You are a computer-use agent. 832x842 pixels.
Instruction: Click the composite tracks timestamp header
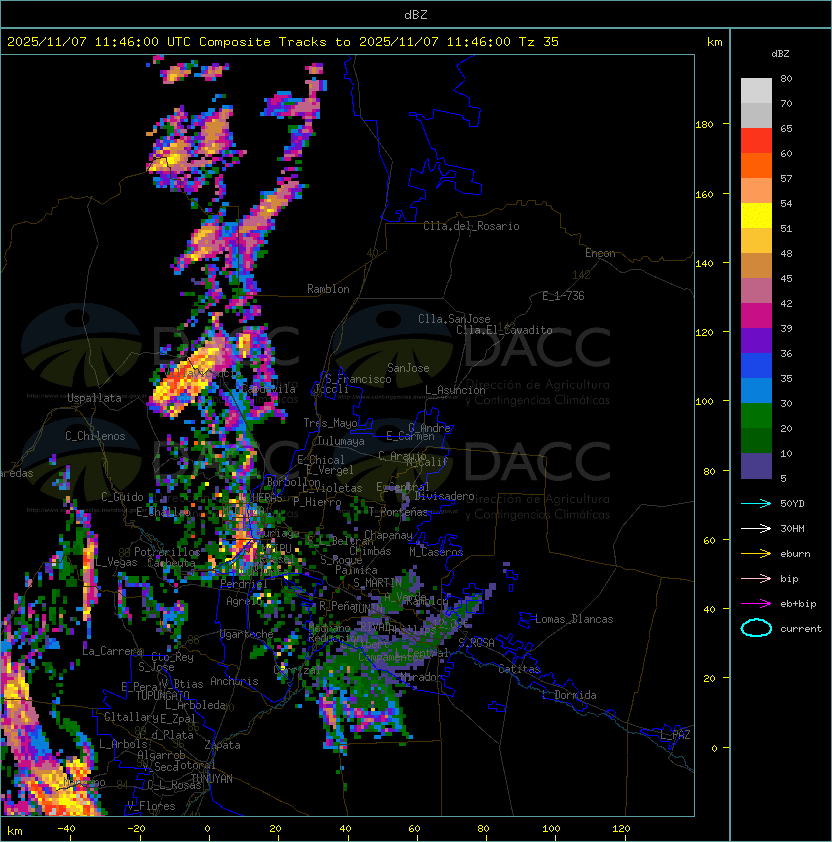pos(283,42)
